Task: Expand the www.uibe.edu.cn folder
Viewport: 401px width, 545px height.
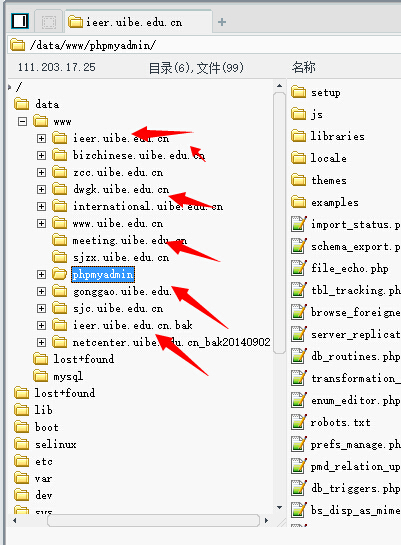Action: [41, 223]
